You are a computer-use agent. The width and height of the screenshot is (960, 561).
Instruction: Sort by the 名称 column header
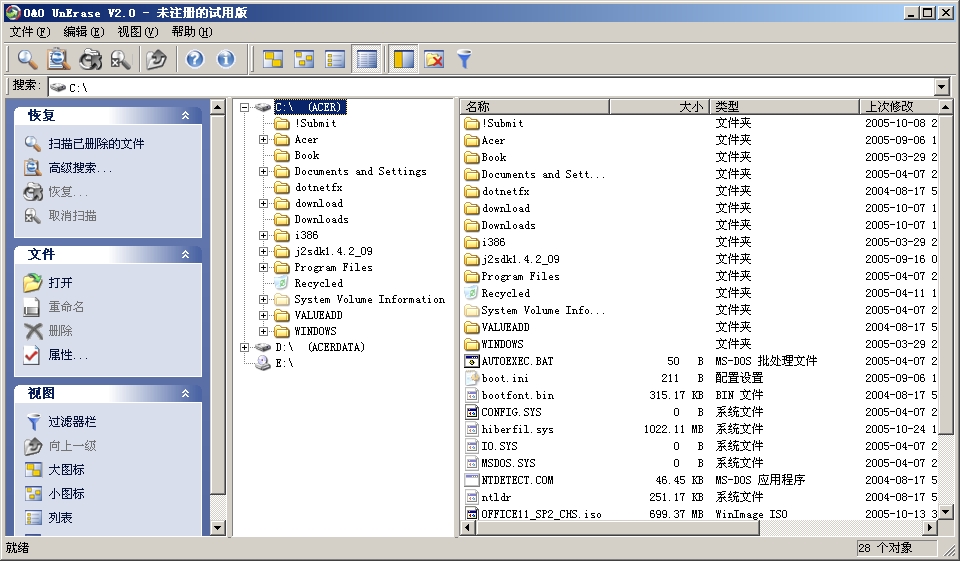point(535,107)
